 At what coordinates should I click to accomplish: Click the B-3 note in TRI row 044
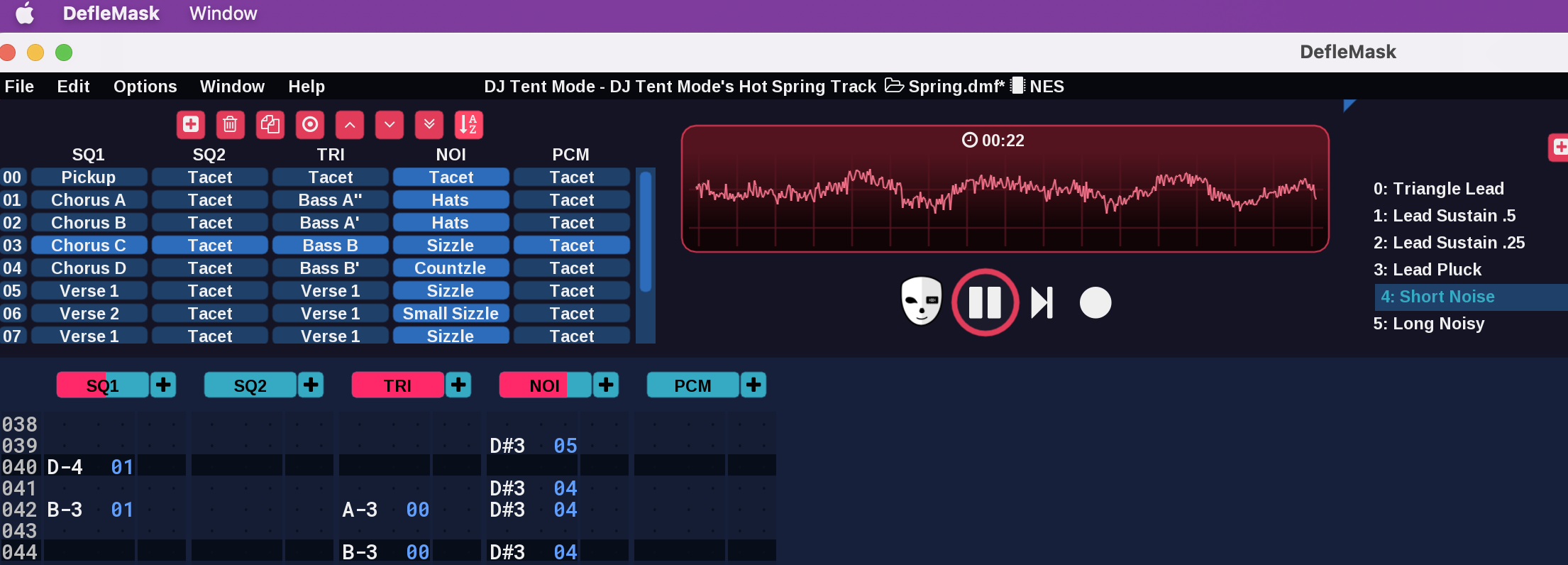pos(360,552)
